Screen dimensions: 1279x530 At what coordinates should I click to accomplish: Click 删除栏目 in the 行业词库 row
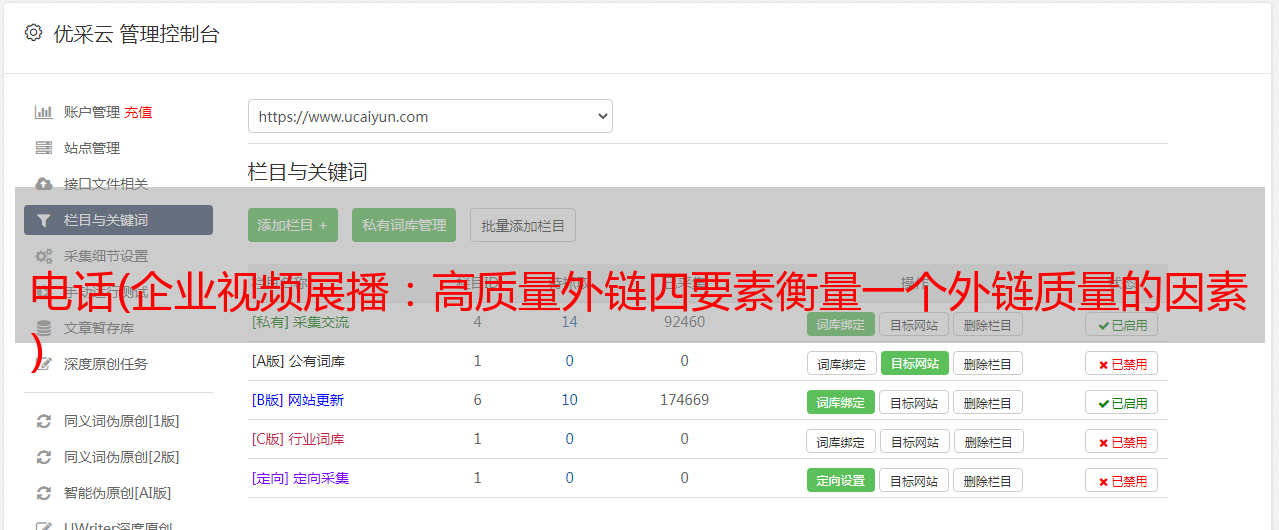(x=988, y=441)
